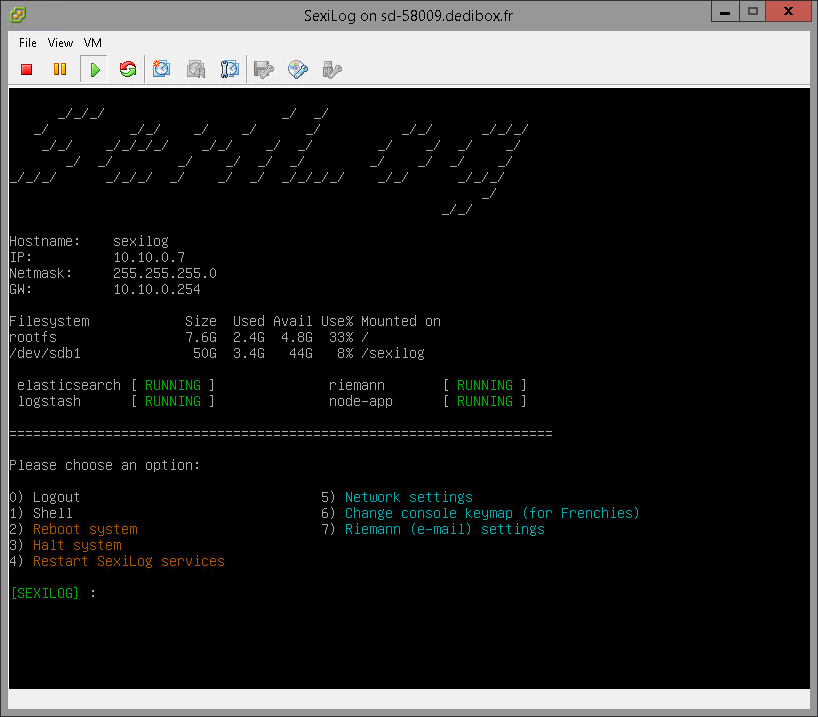The width and height of the screenshot is (818, 717).
Task: Click 'Change console keymap (for Frenchies)' text
Action: point(492,513)
